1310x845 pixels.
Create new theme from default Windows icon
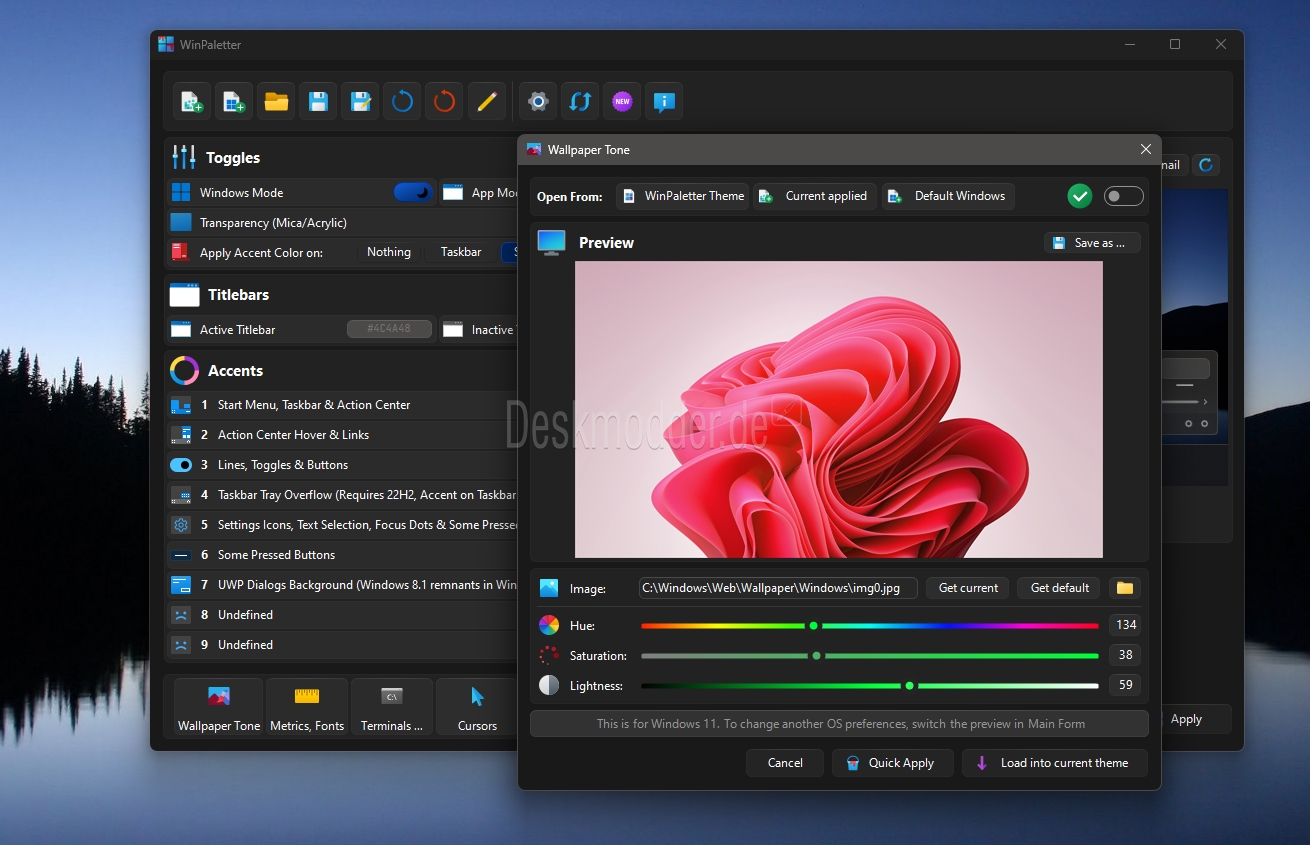click(234, 101)
